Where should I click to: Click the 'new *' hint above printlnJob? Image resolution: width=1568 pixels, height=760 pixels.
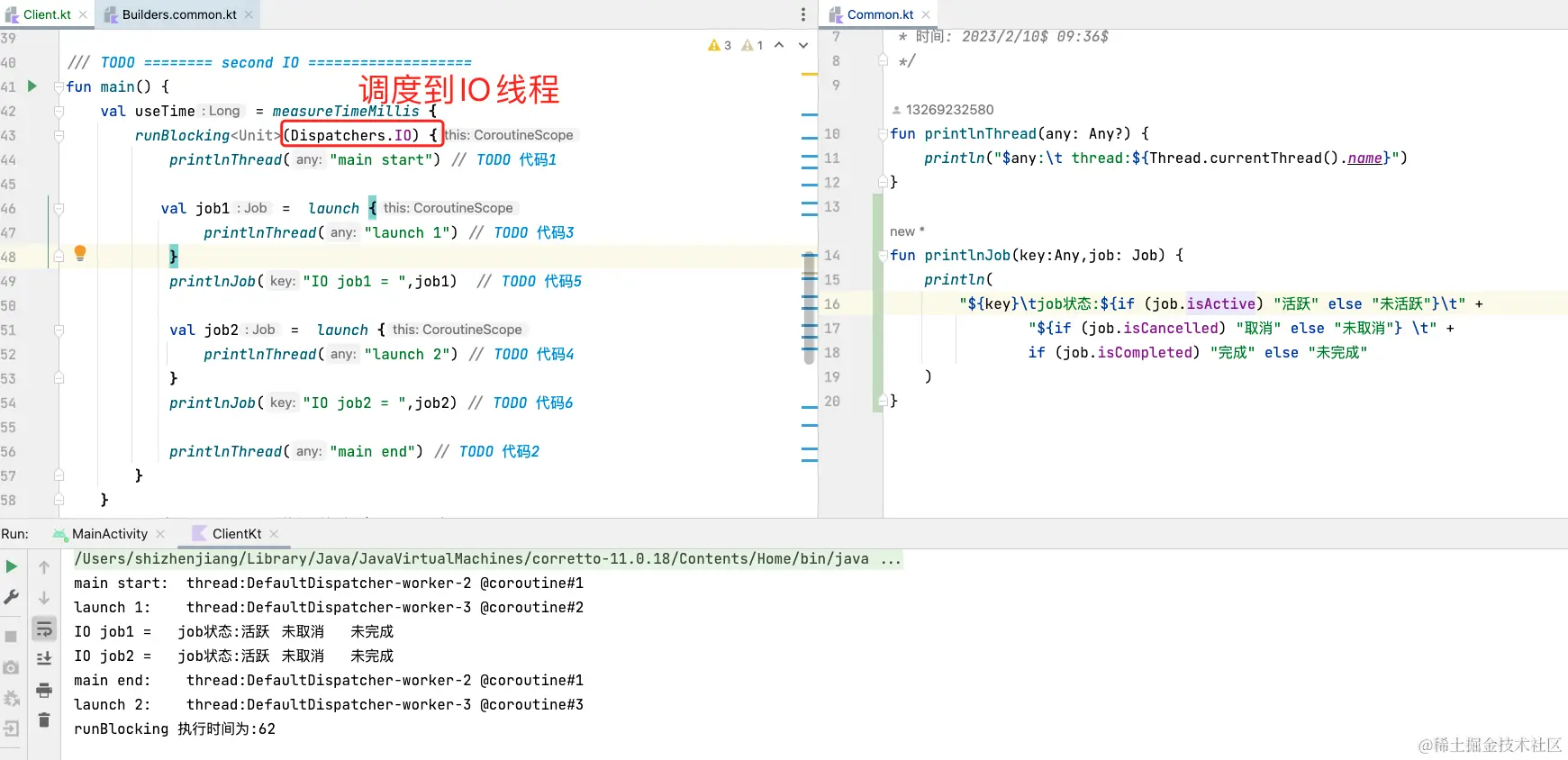(x=907, y=231)
